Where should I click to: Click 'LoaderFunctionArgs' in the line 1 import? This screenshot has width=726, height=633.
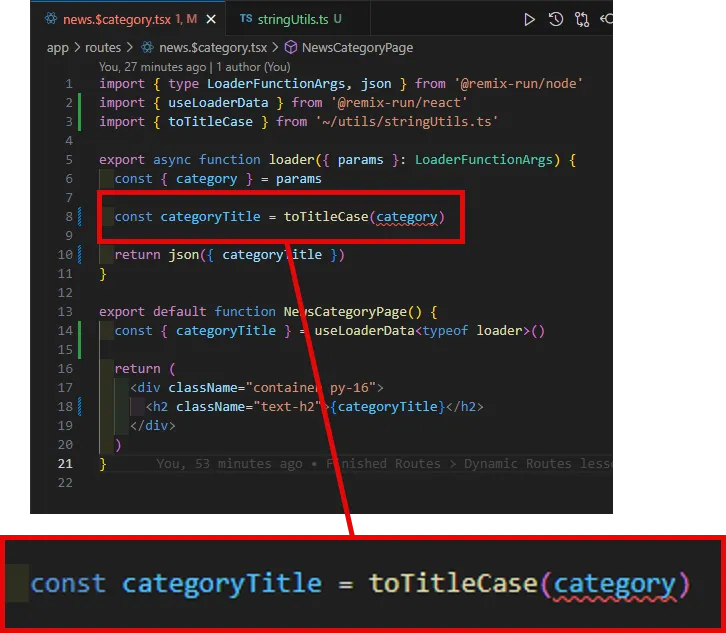coord(276,84)
